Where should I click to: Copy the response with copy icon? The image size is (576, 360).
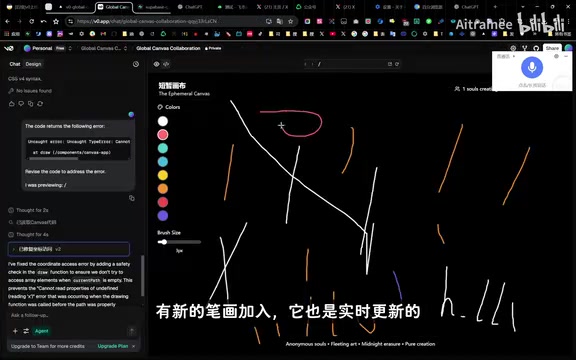[30, 104]
